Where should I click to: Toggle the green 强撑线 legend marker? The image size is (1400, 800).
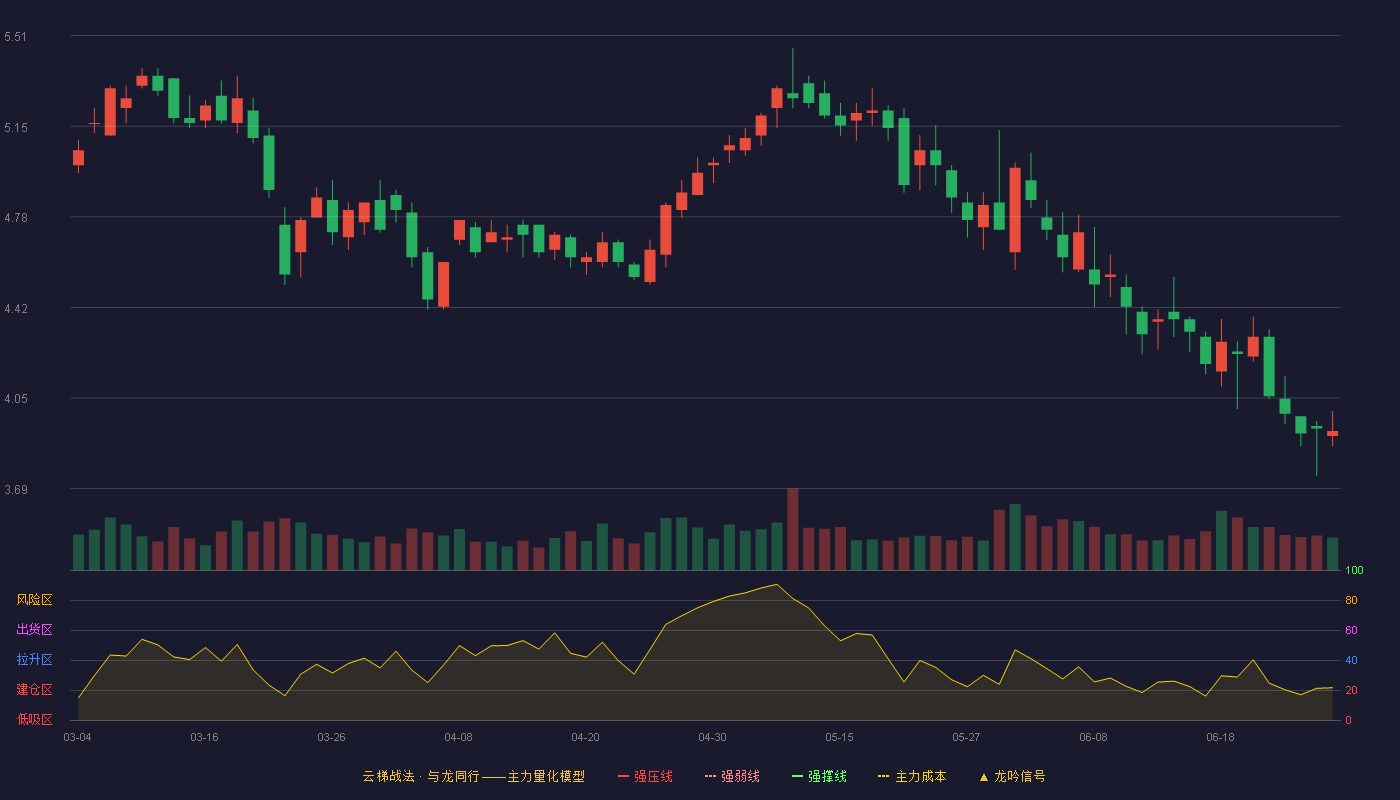coord(797,776)
